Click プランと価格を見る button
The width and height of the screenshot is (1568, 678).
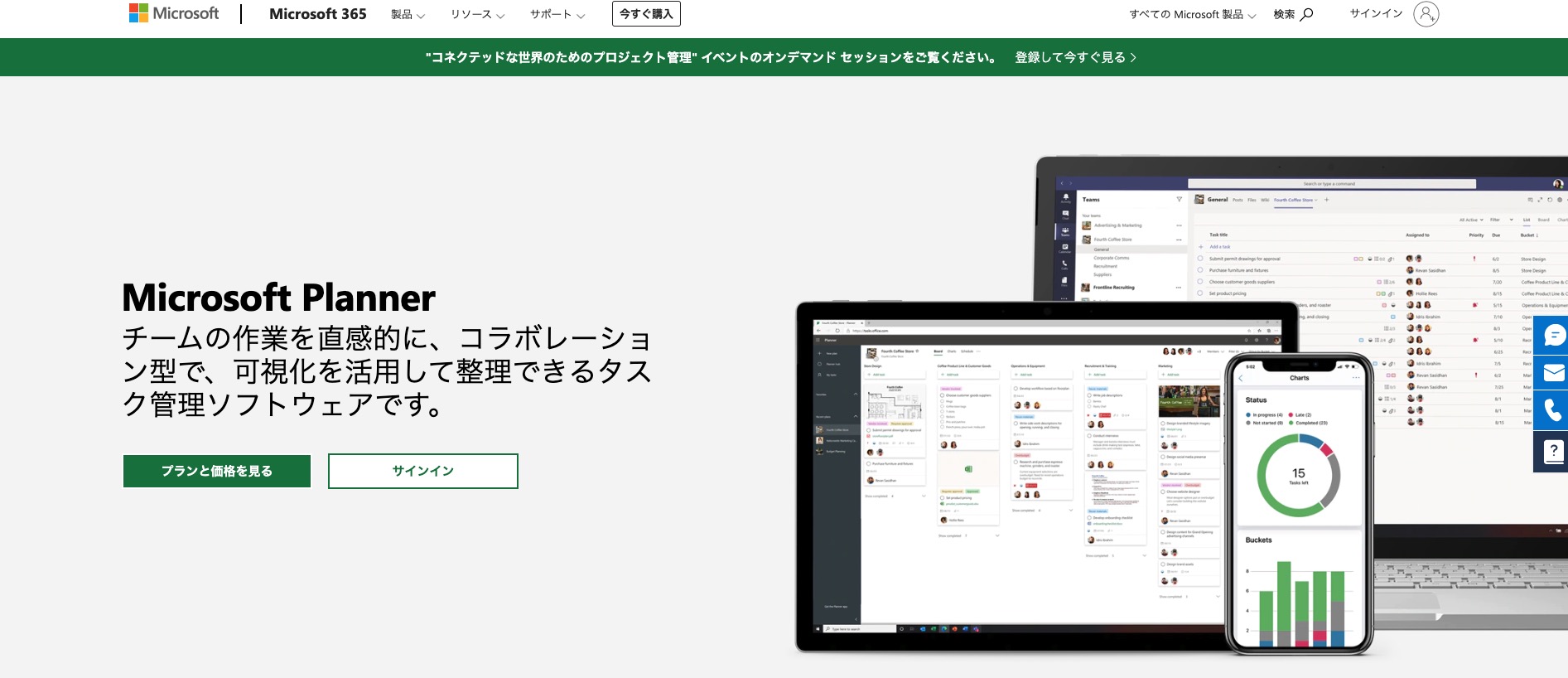[x=217, y=471]
